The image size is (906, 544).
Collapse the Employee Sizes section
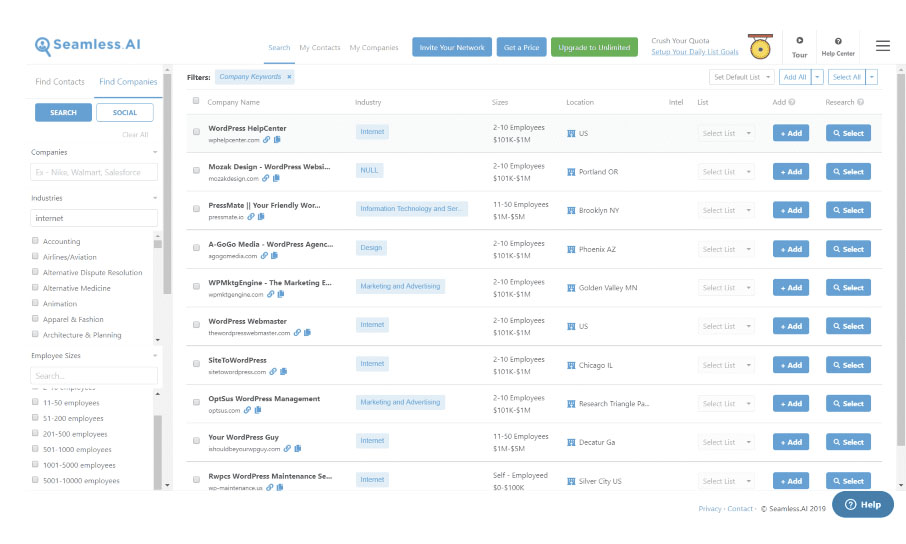coord(155,356)
